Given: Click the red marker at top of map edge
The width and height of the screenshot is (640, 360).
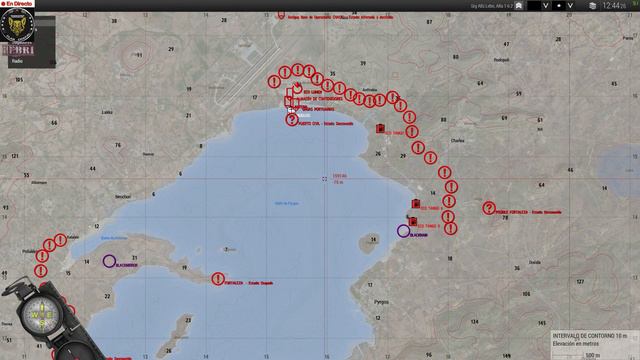Looking at the screenshot, I should point(281,16).
